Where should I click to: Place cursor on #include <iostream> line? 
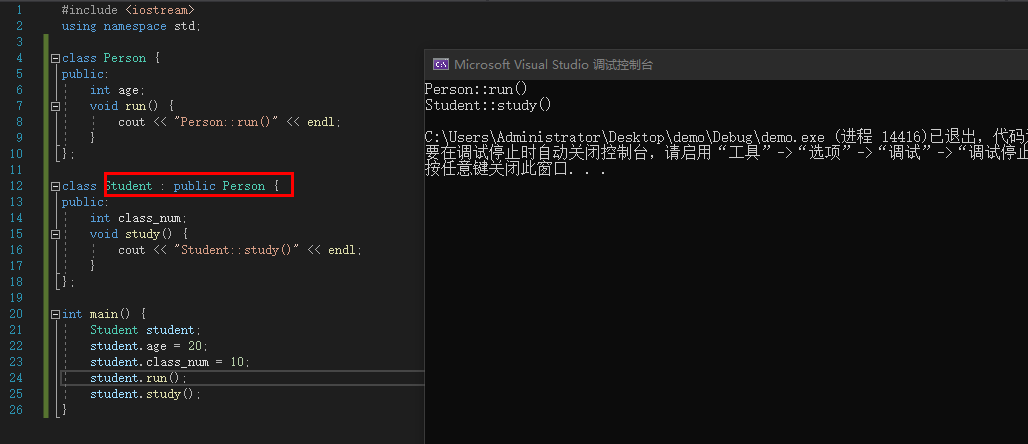pyautogui.click(x=127, y=10)
